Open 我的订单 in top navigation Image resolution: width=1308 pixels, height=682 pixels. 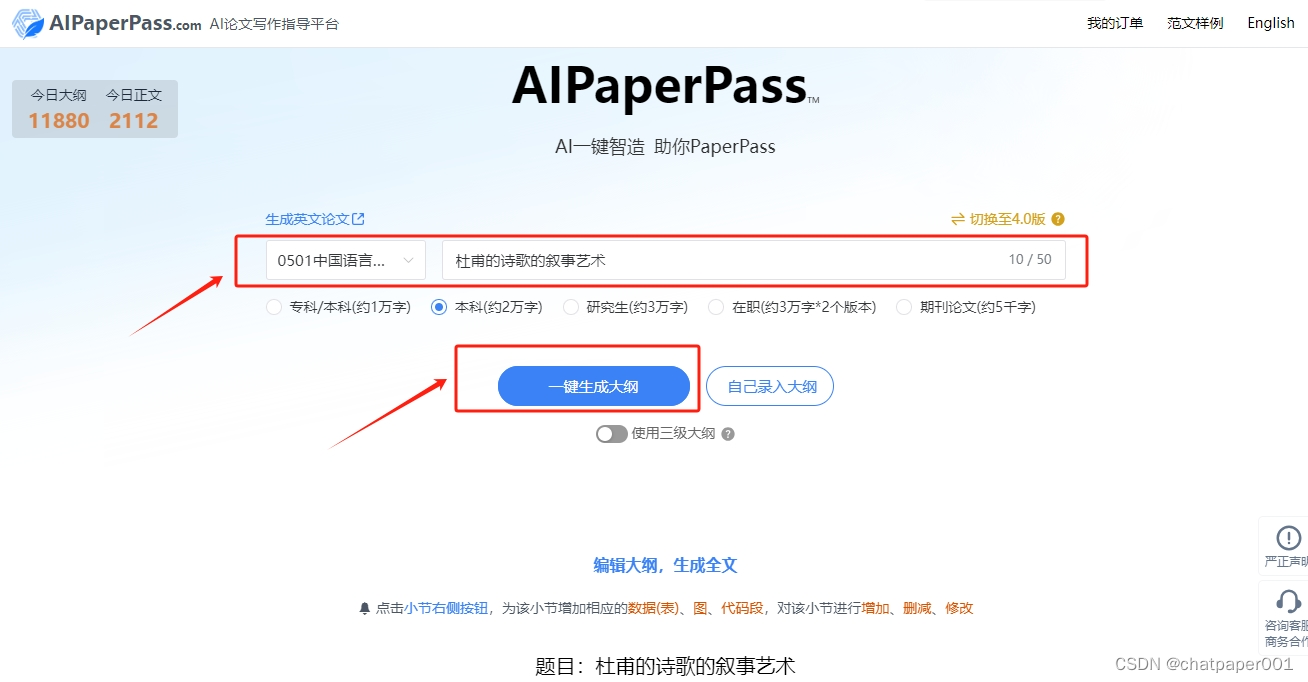click(x=1115, y=23)
